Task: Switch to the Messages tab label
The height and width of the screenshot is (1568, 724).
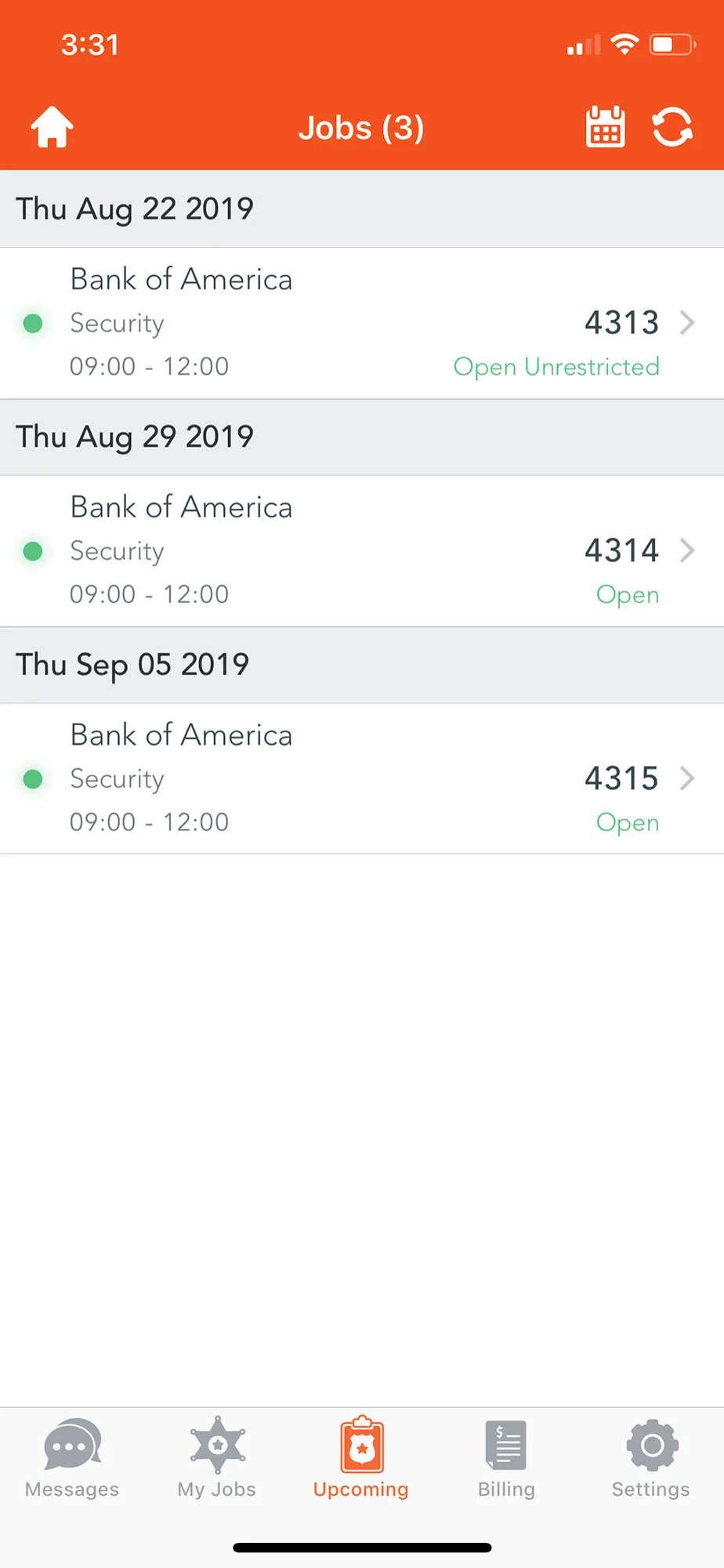Action: point(72,1490)
